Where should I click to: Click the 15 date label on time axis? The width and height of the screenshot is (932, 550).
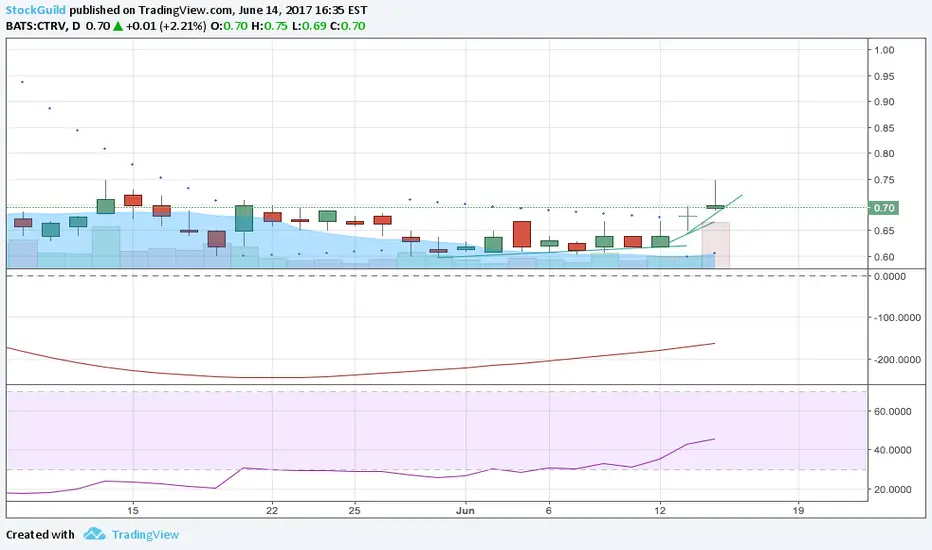click(133, 510)
